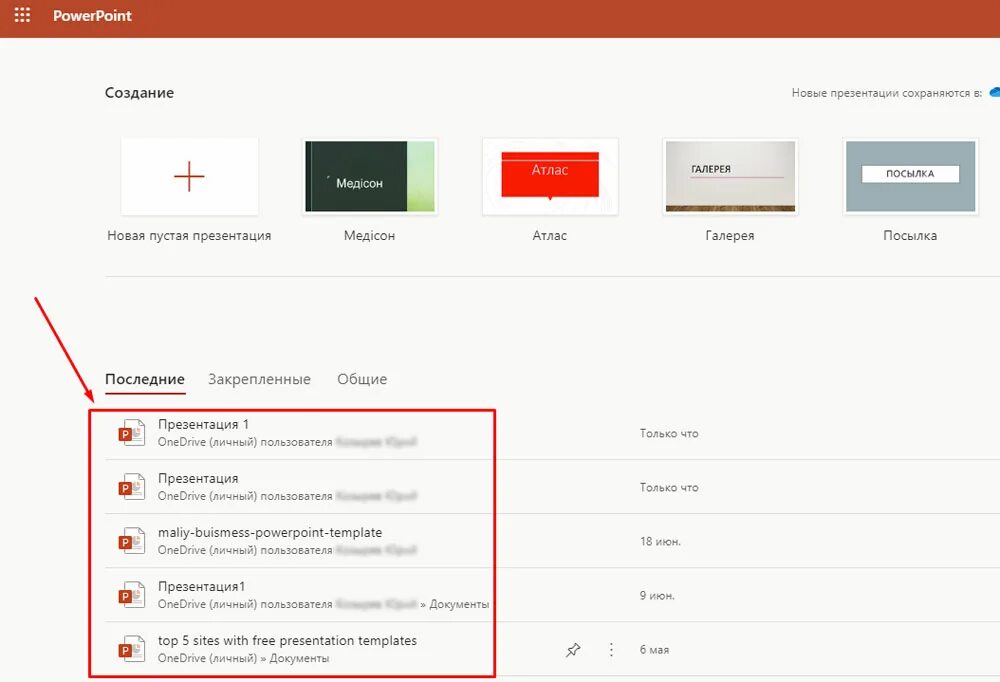Click Новые презентации сохраняются в text

(886, 93)
